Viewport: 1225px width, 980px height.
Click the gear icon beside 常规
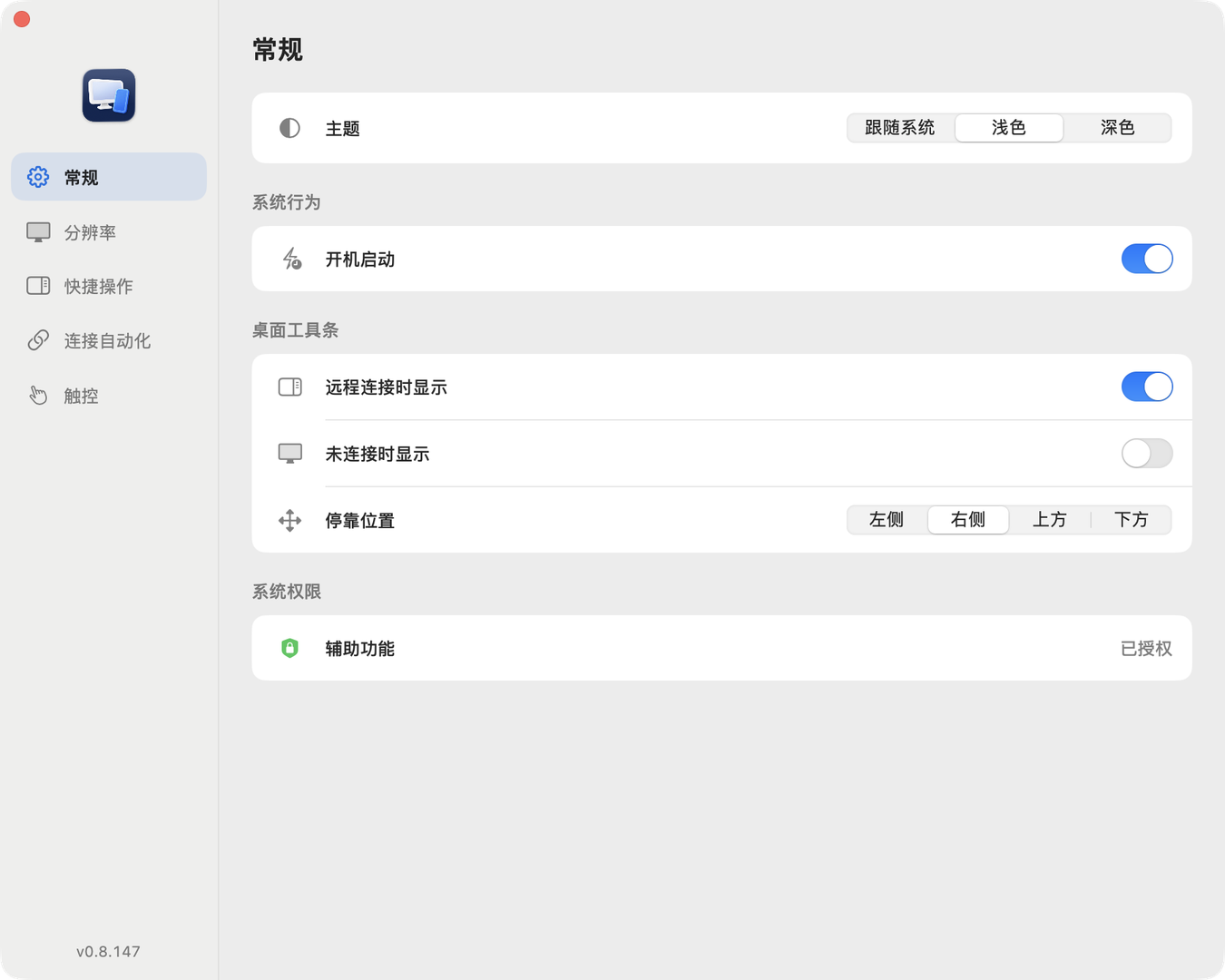pos(38,177)
